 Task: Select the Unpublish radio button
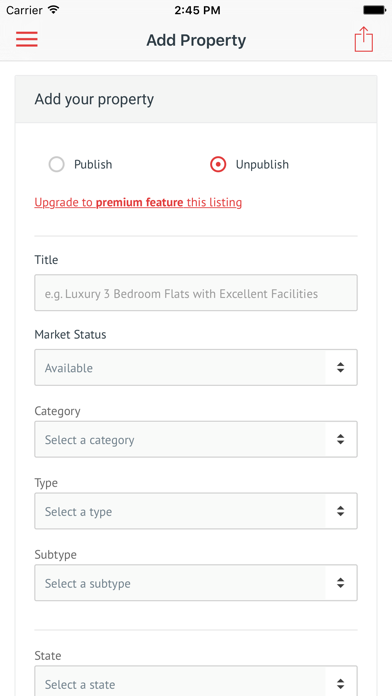tap(218, 164)
